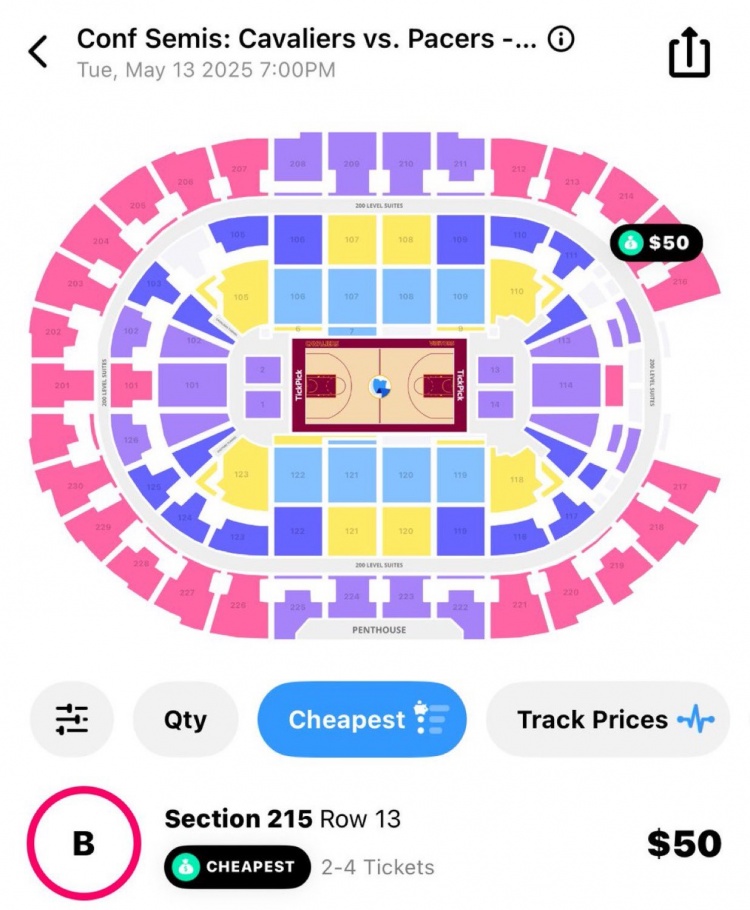Image resolution: width=750 pixels, height=910 pixels.
Task: Choose light blue section 121
Action: (352, 475)
